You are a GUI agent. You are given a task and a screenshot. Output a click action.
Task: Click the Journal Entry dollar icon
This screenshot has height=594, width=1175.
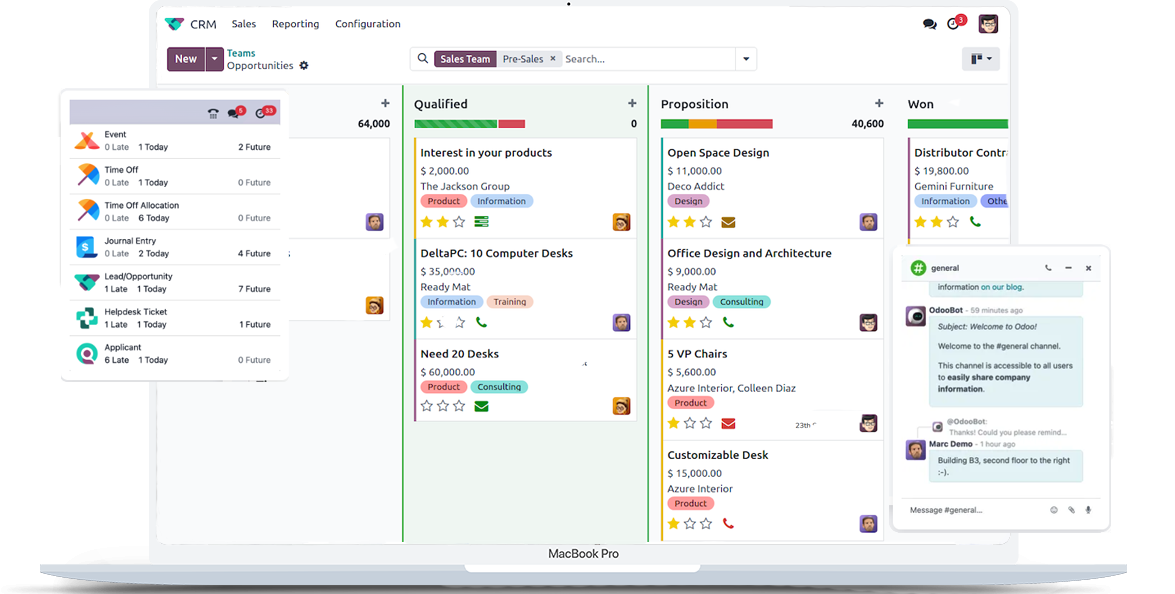[x=87, y=246]
